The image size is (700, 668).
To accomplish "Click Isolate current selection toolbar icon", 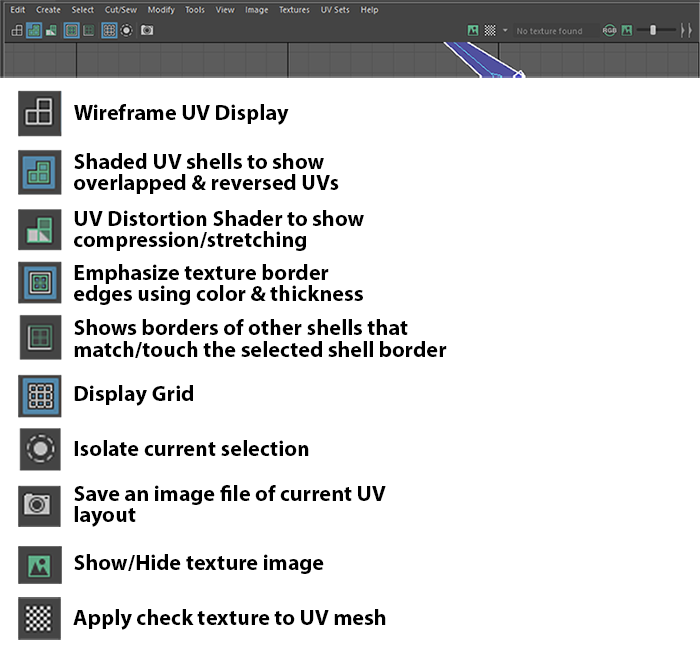I will [x=127, y=31].
